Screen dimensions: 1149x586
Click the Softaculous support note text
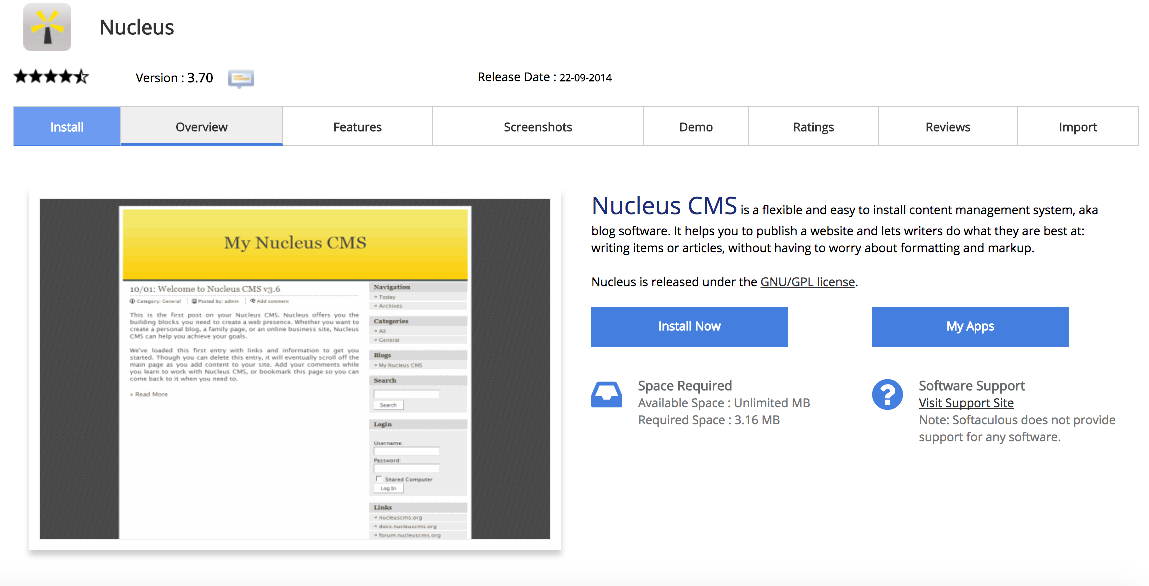click(x=1017, y=429)
